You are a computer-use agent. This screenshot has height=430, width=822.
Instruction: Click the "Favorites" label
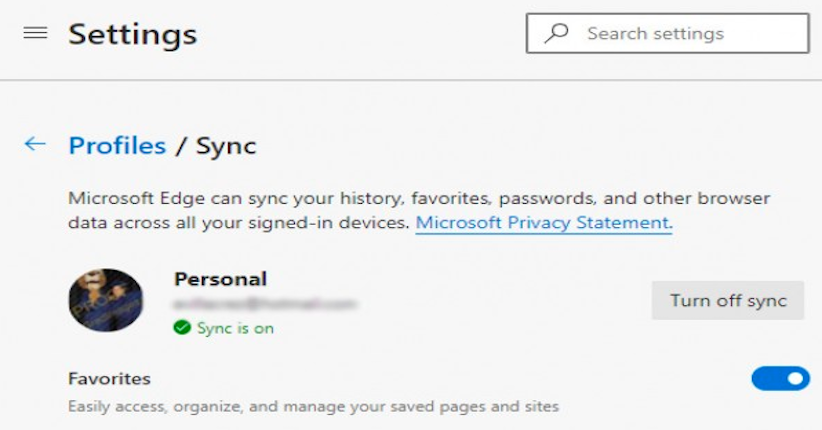click(110, 379)
